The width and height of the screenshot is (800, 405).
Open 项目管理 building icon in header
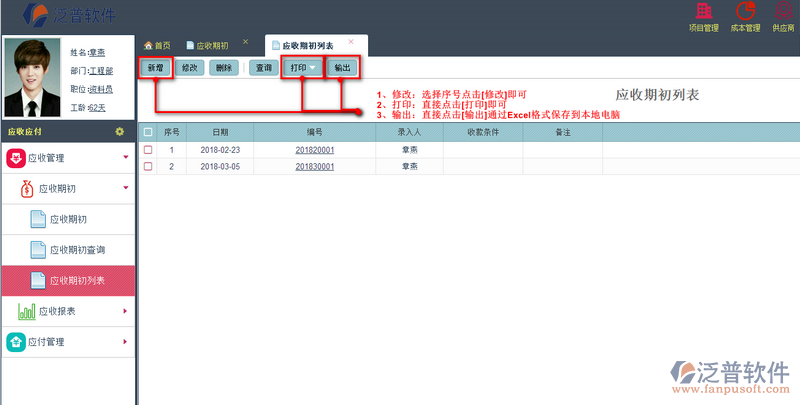704,12
